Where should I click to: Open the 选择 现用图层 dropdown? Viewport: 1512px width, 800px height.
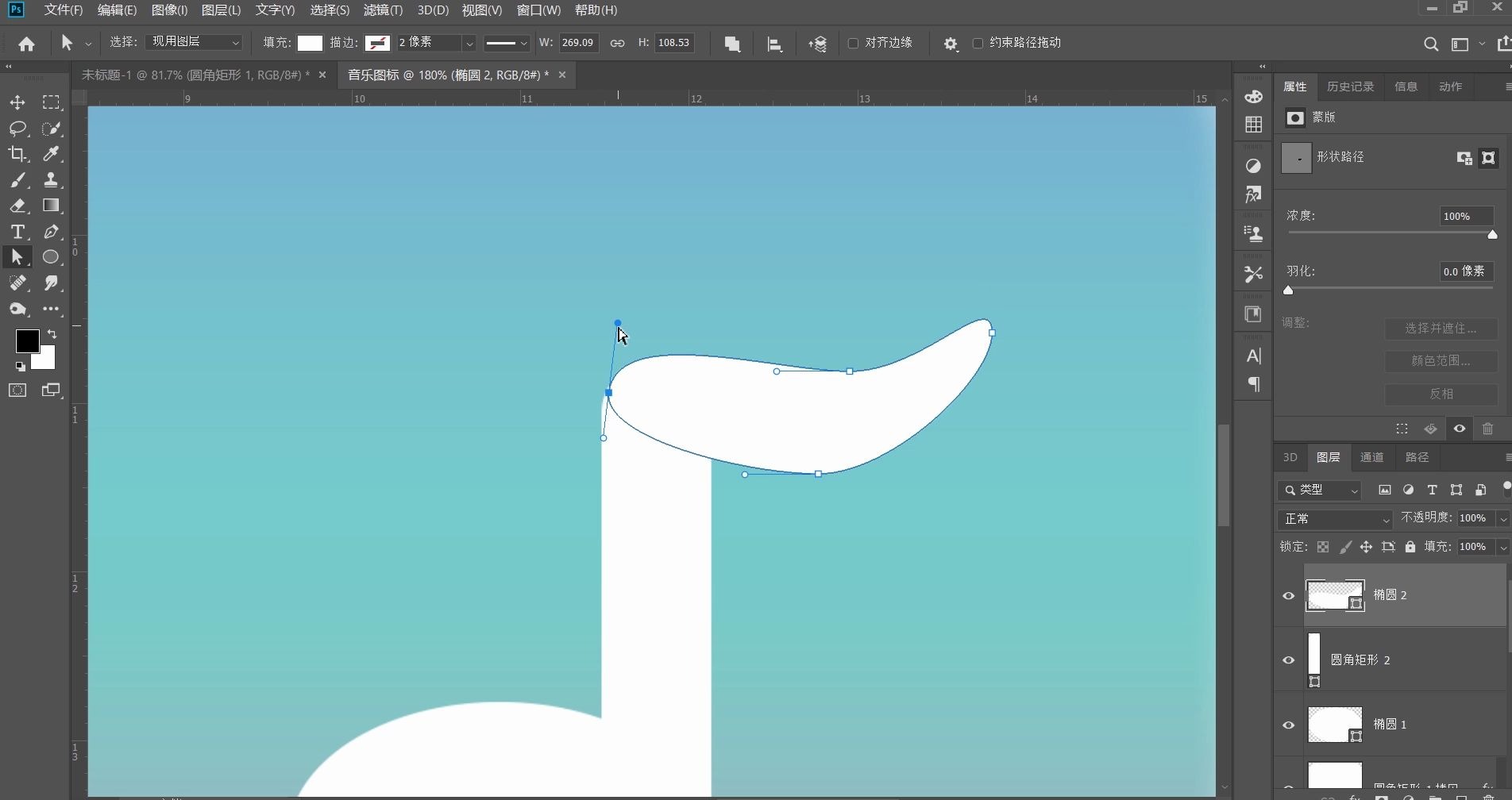tap(194, 42)
